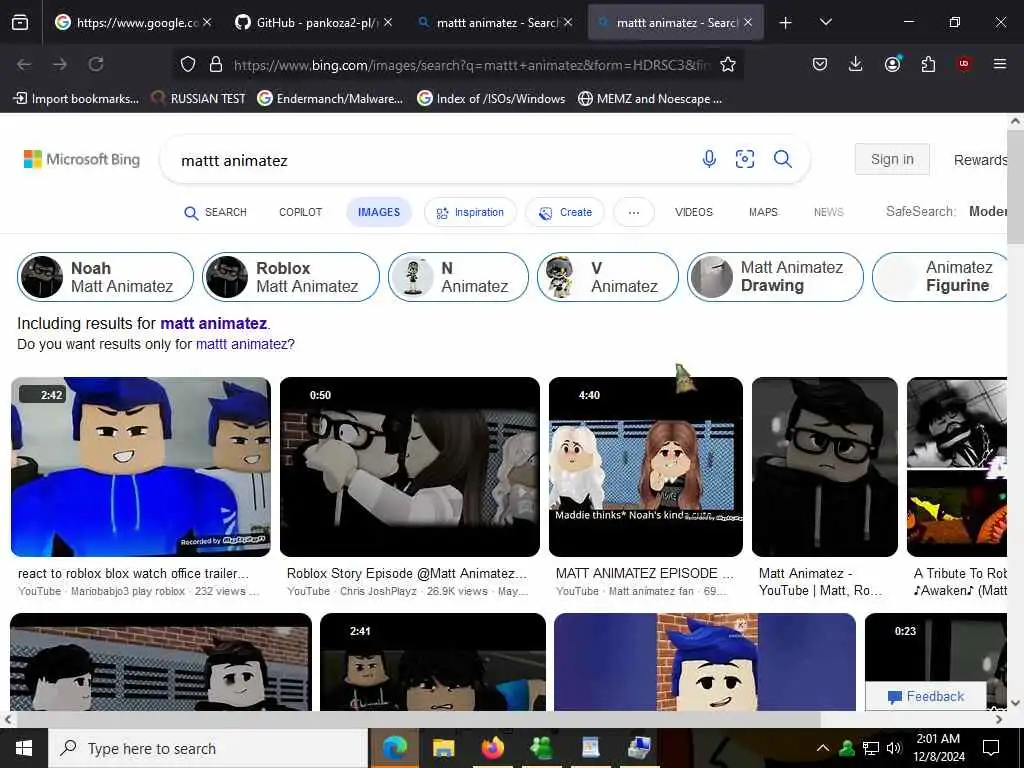Expand the more options ellipsis button
Image resolution: width=1024 pixels, height=768 pixels.
pyautogui.click(x=633, y=212)
